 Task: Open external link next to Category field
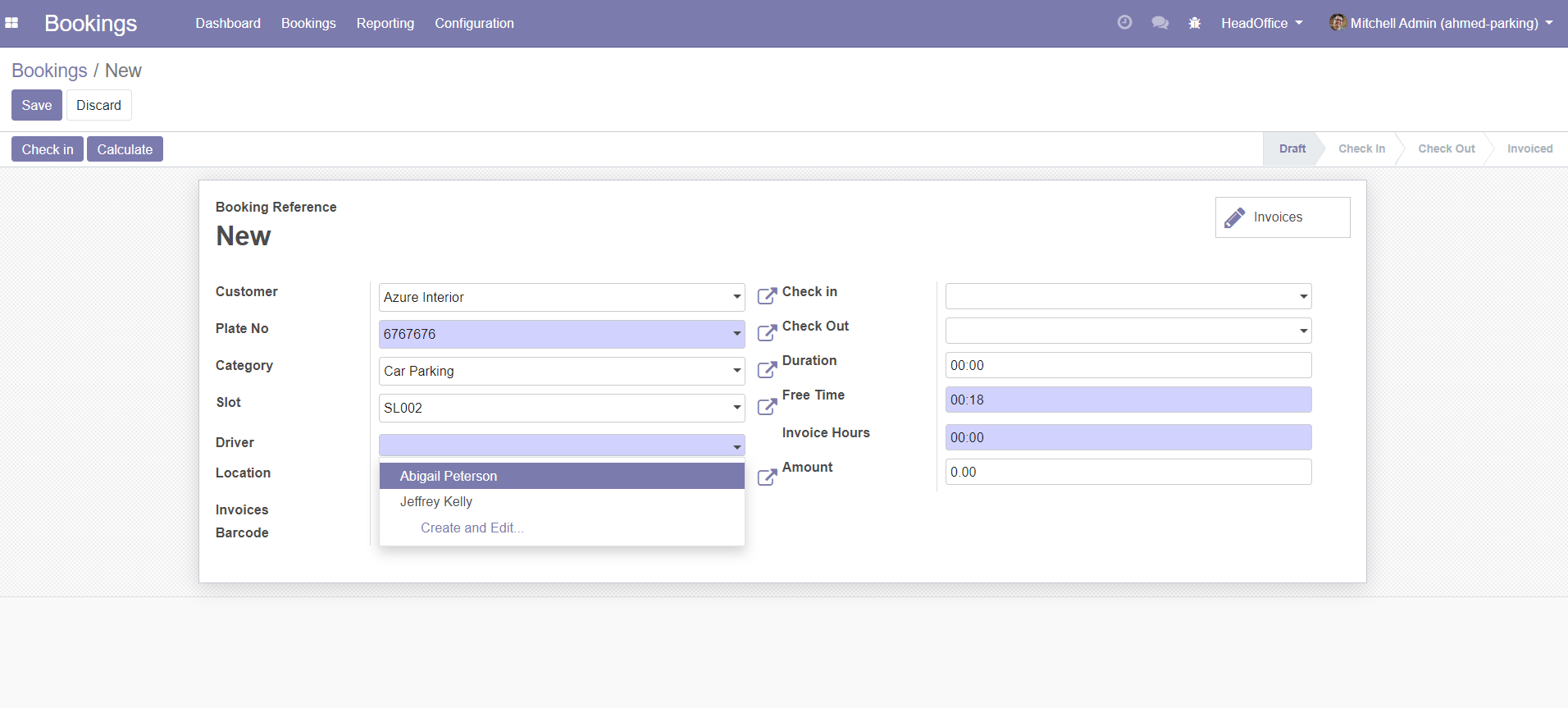[767, 370]
